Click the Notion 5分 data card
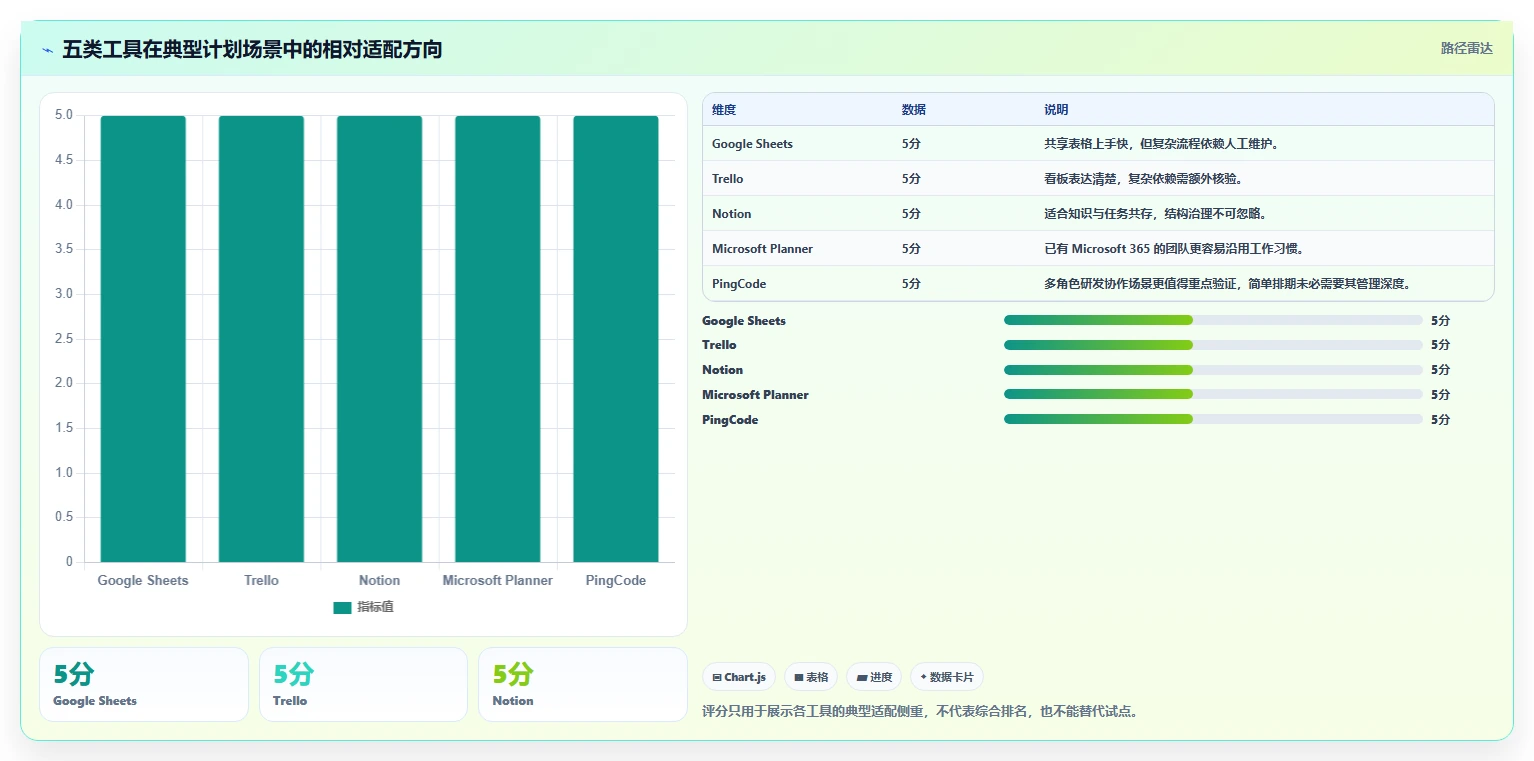 tap(583, 684)
